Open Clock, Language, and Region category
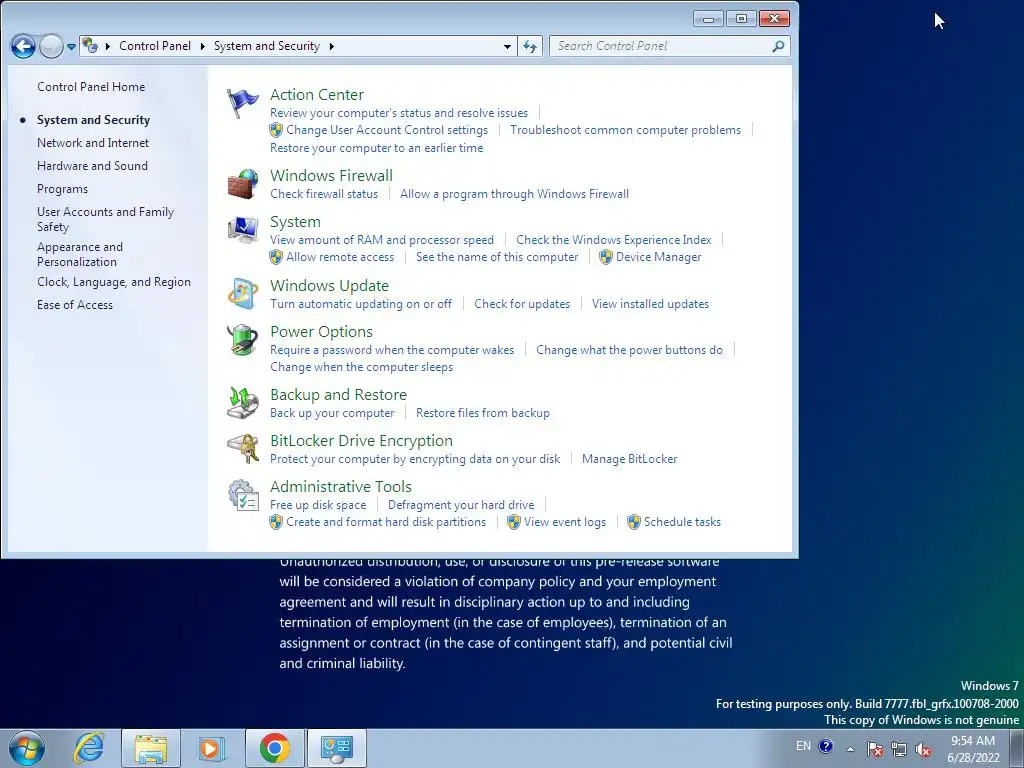This screenshot has width=1024, height=768. pos(114,282)
